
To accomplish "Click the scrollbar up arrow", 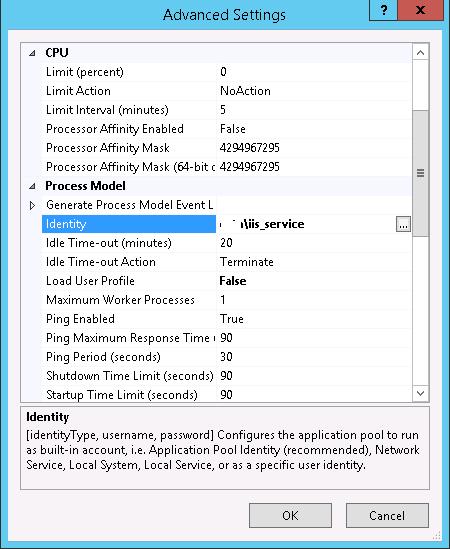I will coord(420,53).
